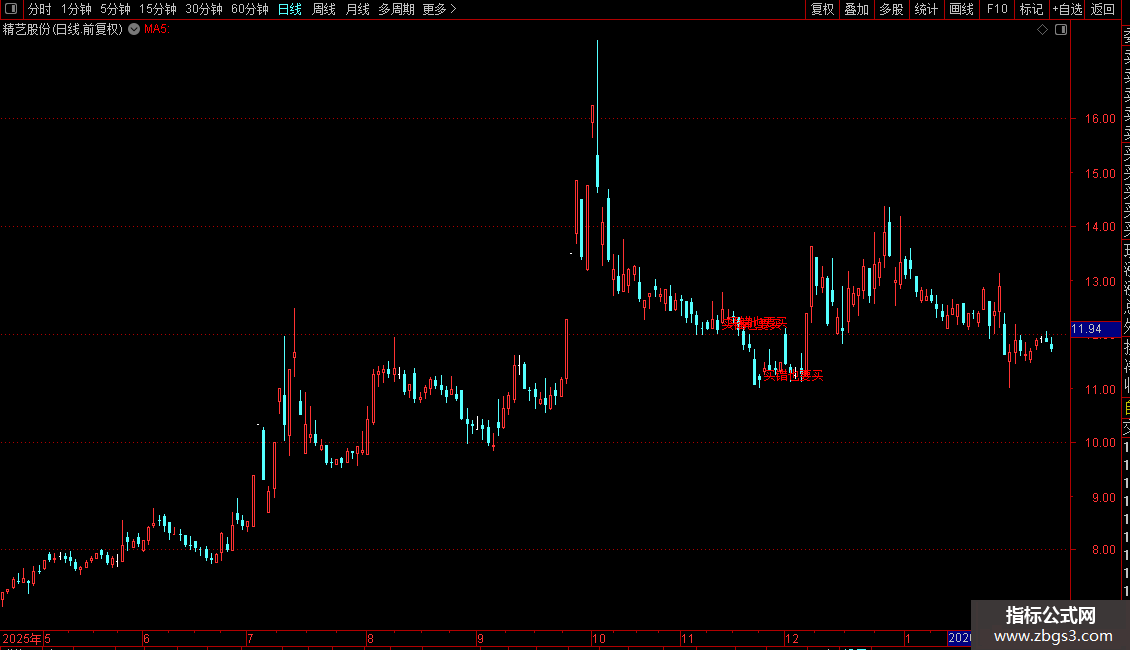Click the 10.00 price axis label
This screenshot has width=1130, height=650.
click(1100, 442)
